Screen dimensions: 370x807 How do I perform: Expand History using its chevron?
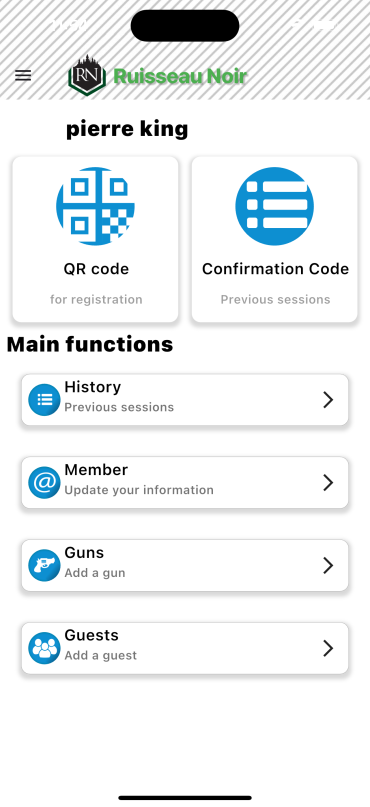pyautogui.click(x=328, y=400)
